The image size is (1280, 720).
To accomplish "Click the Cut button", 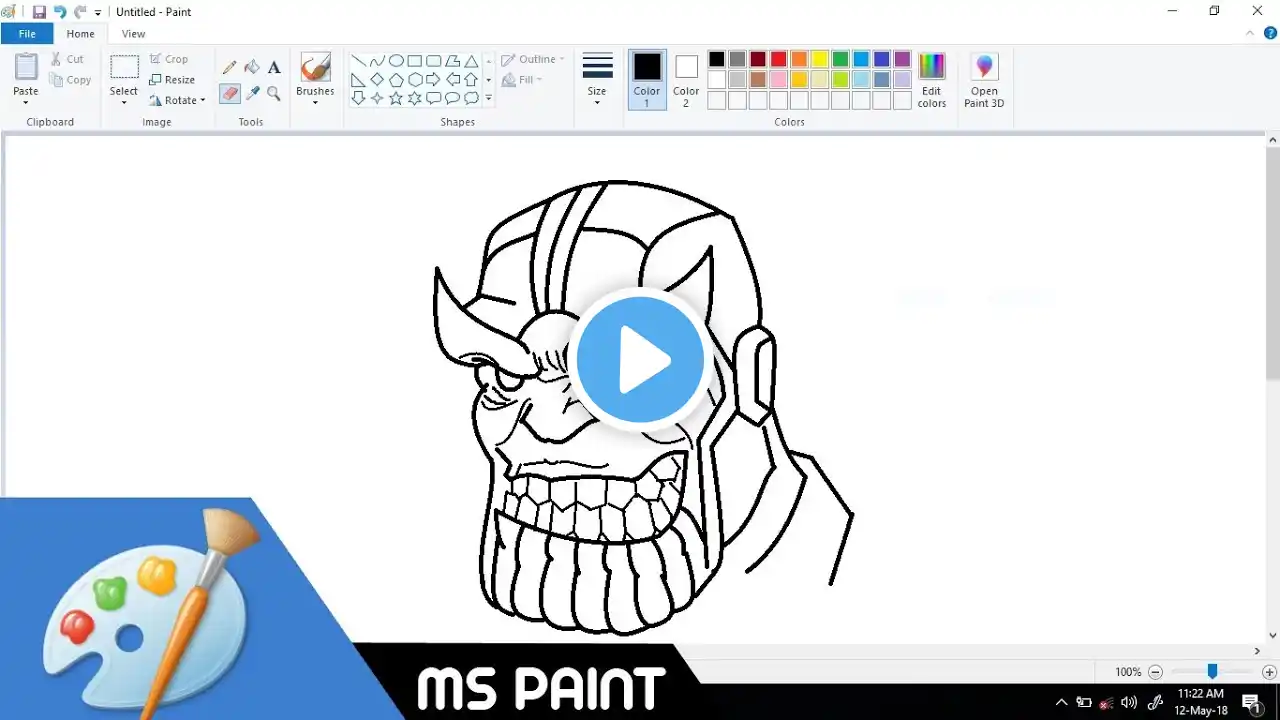I will [67, 59].
